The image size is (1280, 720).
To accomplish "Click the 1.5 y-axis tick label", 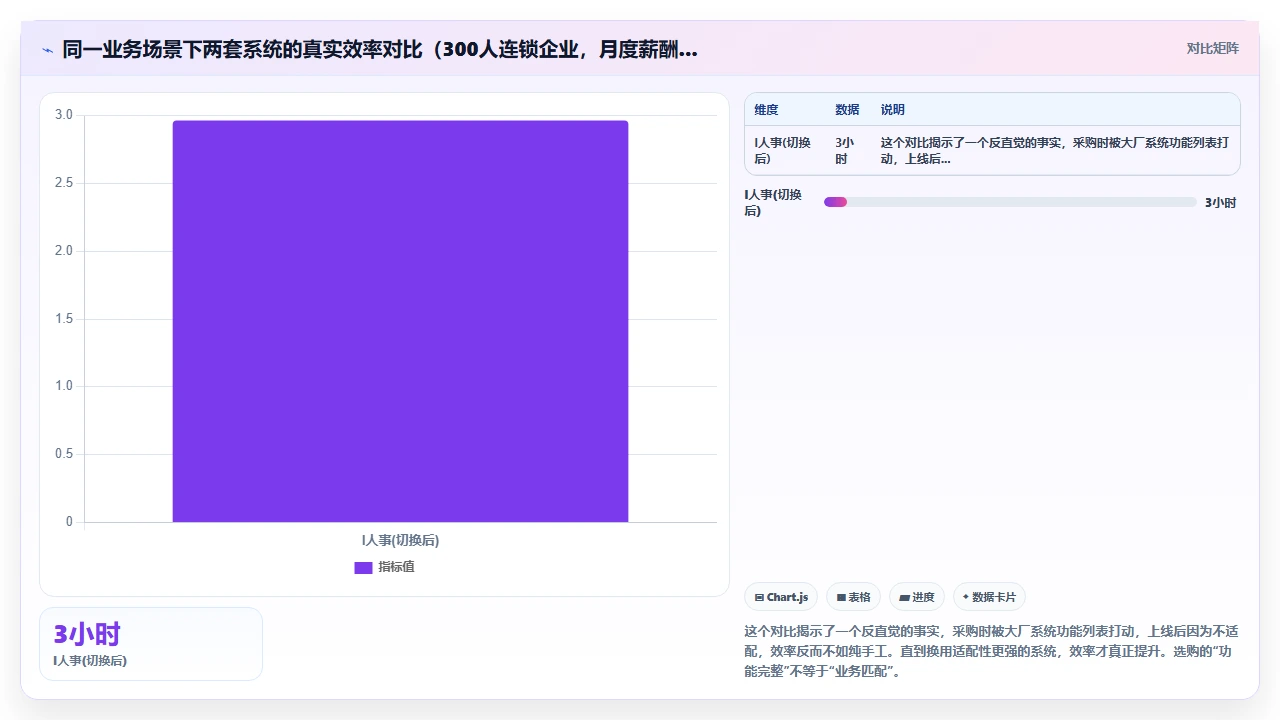I will (64, 319).
